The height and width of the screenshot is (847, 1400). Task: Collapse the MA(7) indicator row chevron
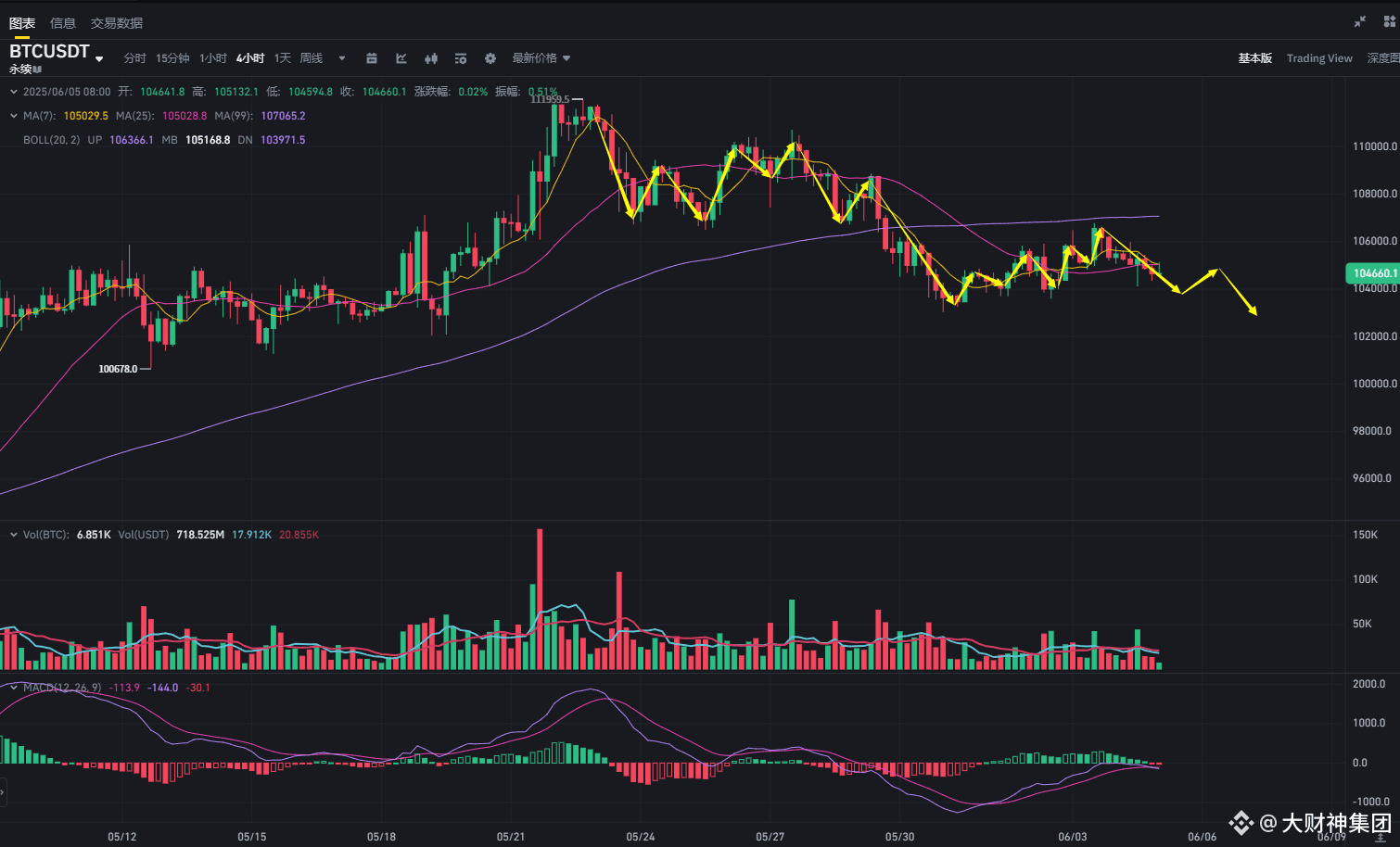click(13, 116)
